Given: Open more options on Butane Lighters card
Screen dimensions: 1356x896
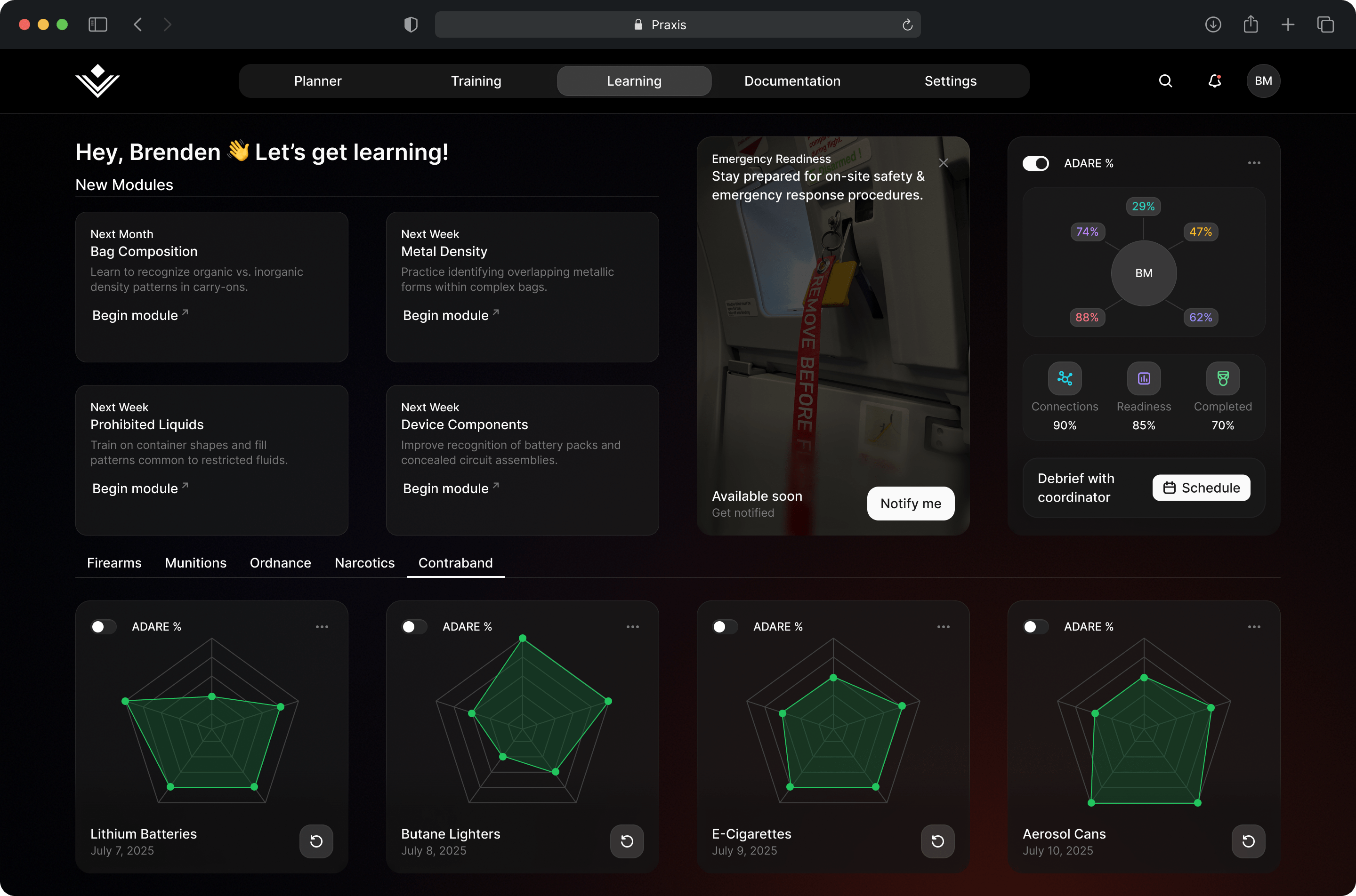Looking at the screenshot, I should (x=632, y=627).
